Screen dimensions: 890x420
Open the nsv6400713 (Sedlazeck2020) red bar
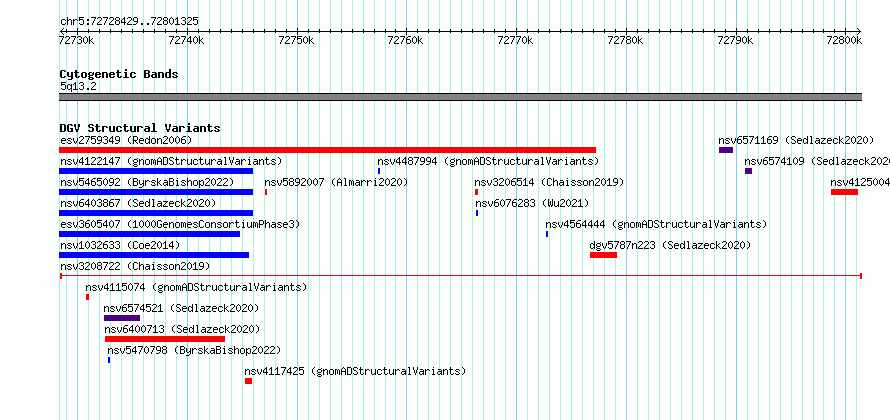(165, 339)
